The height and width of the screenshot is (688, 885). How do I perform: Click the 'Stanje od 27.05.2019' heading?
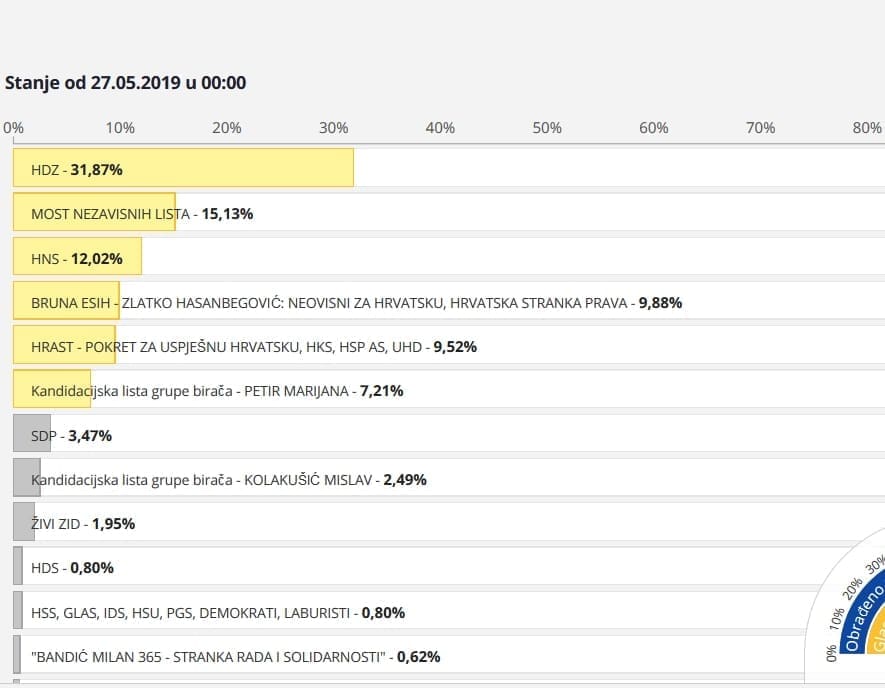pos(126,83)
